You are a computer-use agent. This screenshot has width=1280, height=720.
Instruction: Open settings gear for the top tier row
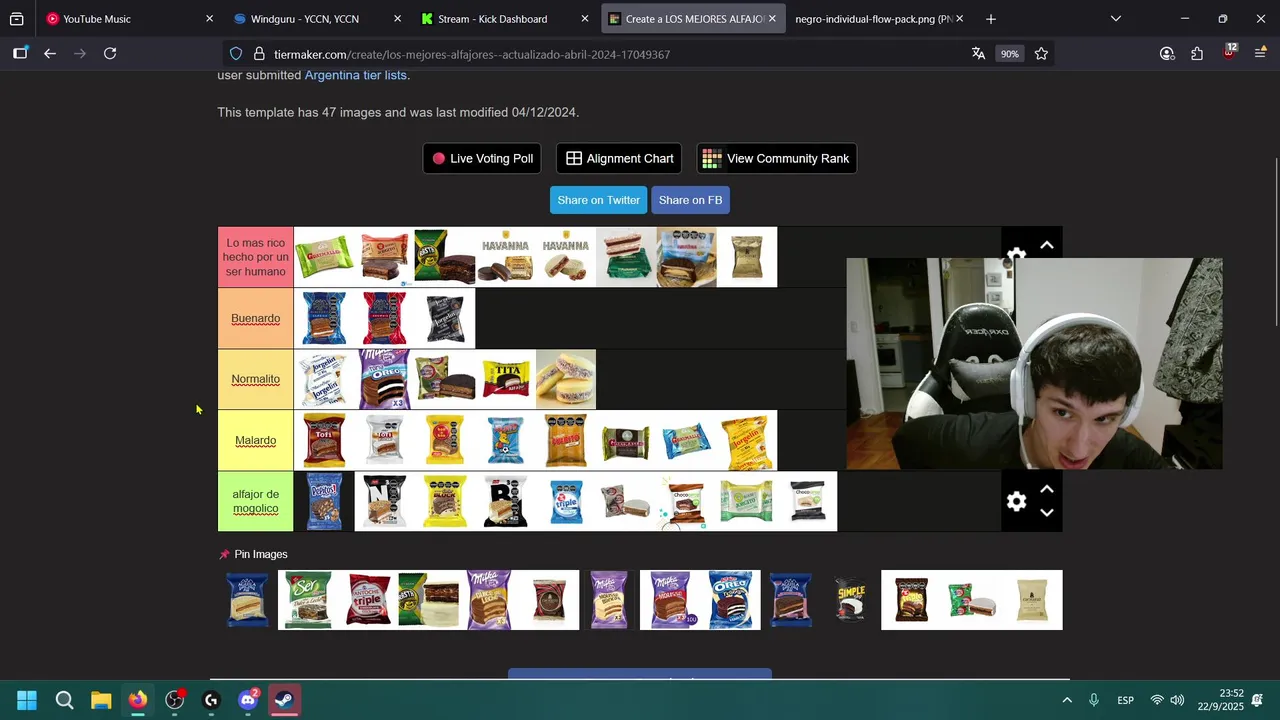tap(1016, 254)
